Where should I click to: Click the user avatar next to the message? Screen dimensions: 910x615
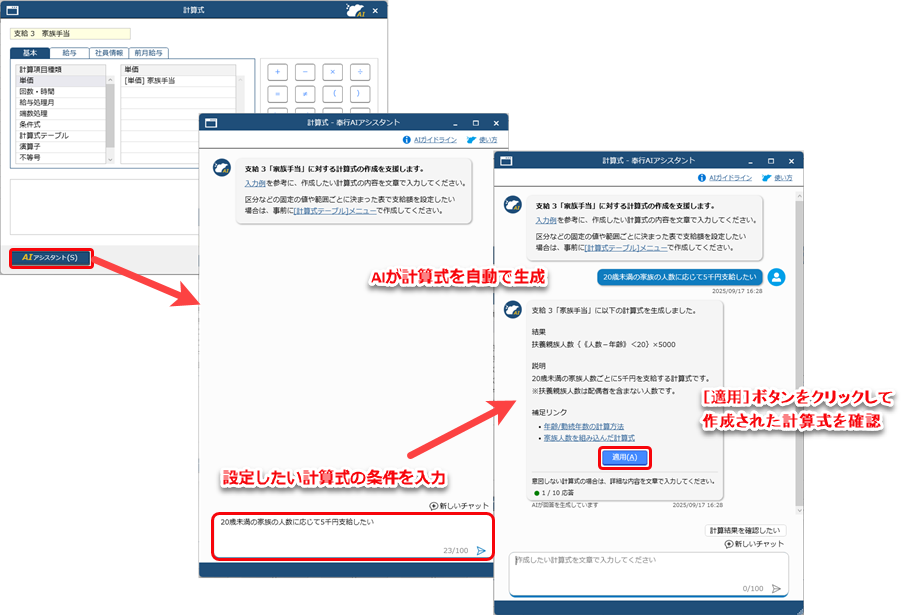coord(776,279)
